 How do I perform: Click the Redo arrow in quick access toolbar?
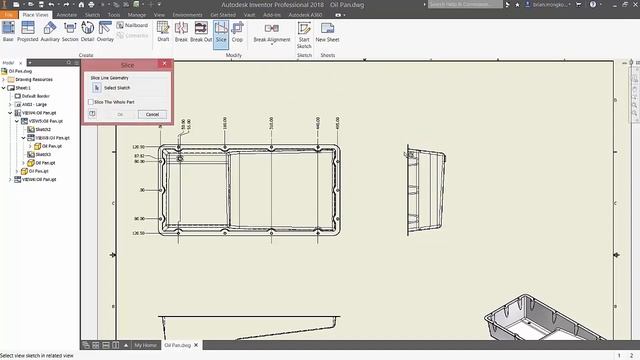click(x=66, y=4)
